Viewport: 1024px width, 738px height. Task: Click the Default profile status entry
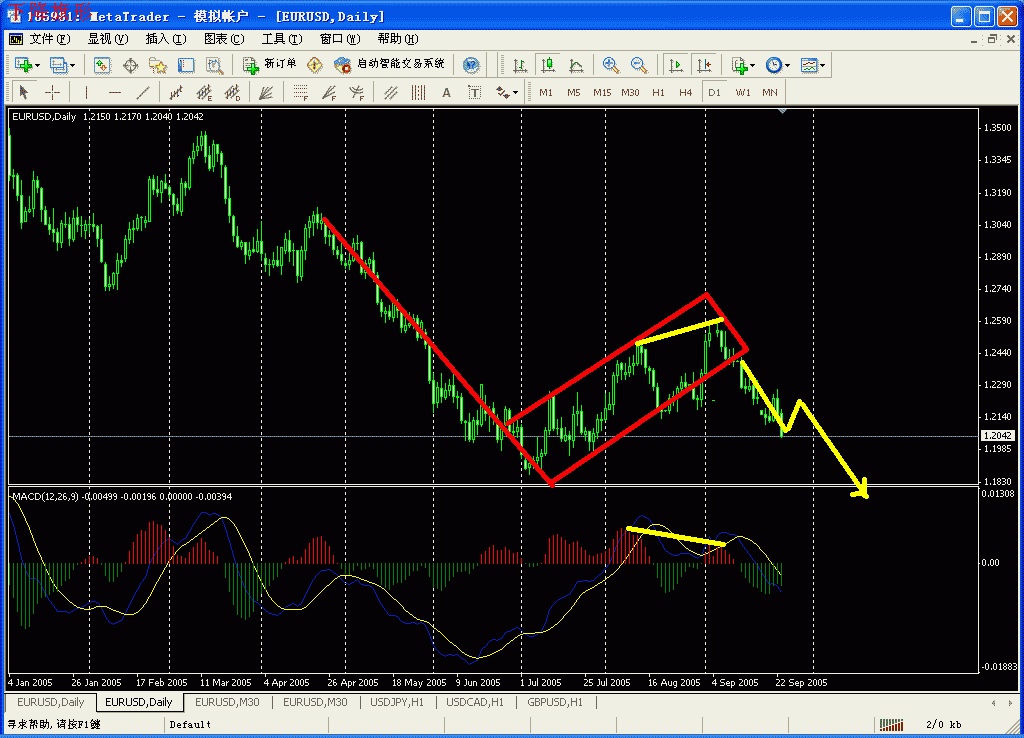click(x=190, y=724)
